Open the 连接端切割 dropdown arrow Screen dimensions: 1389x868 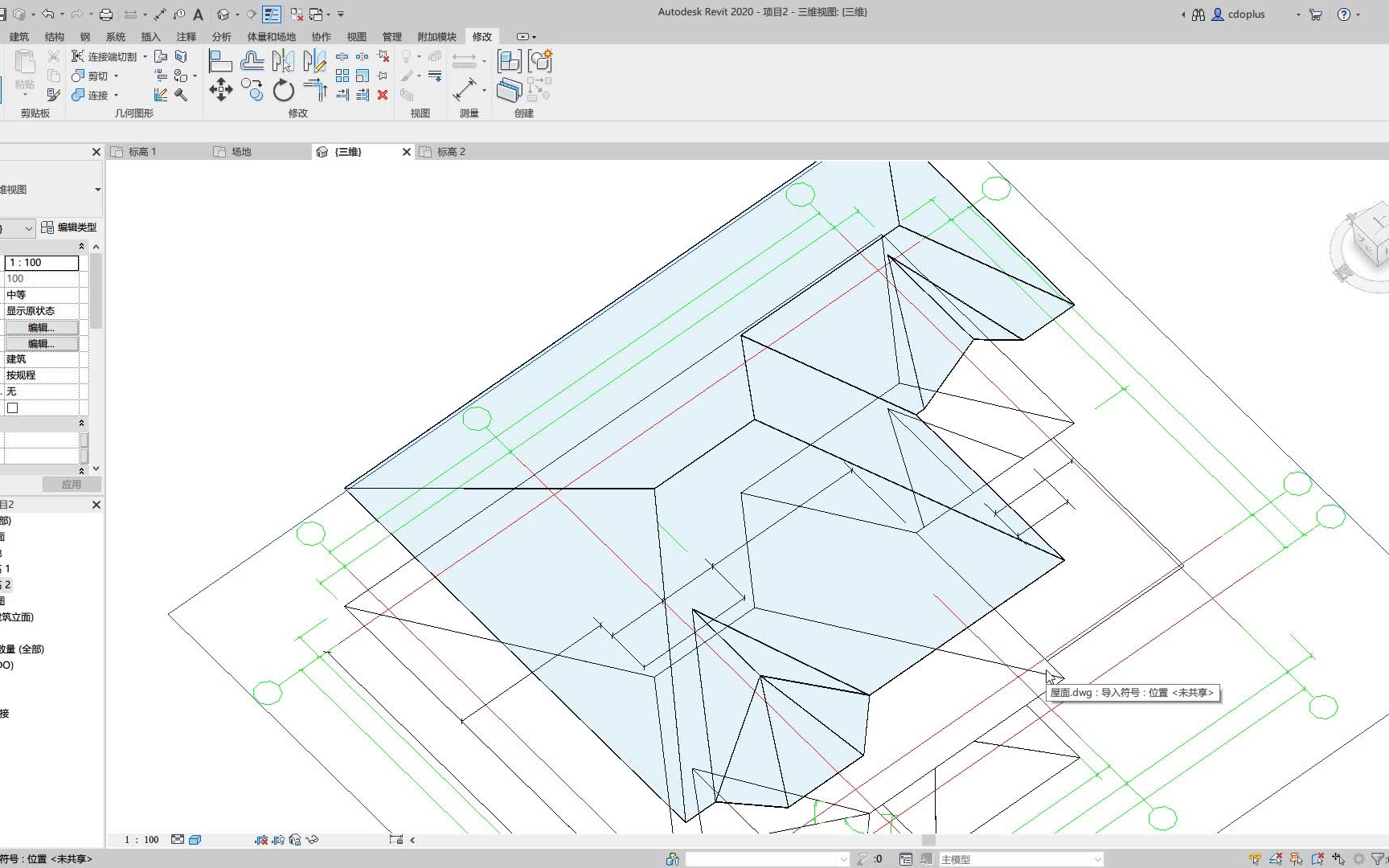[145, 56]
